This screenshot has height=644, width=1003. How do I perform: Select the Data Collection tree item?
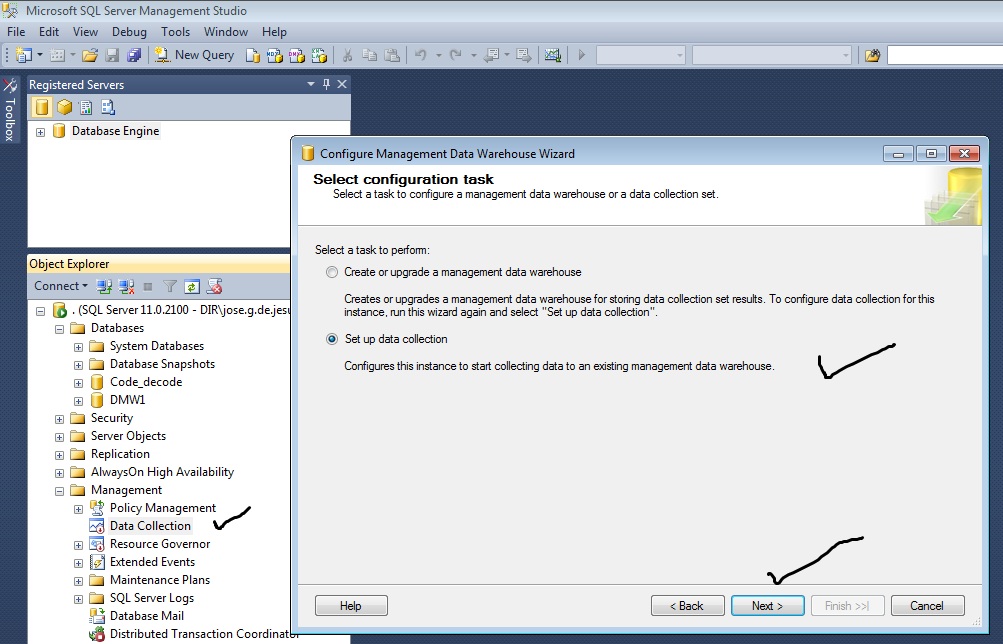[x=150, y=526]
